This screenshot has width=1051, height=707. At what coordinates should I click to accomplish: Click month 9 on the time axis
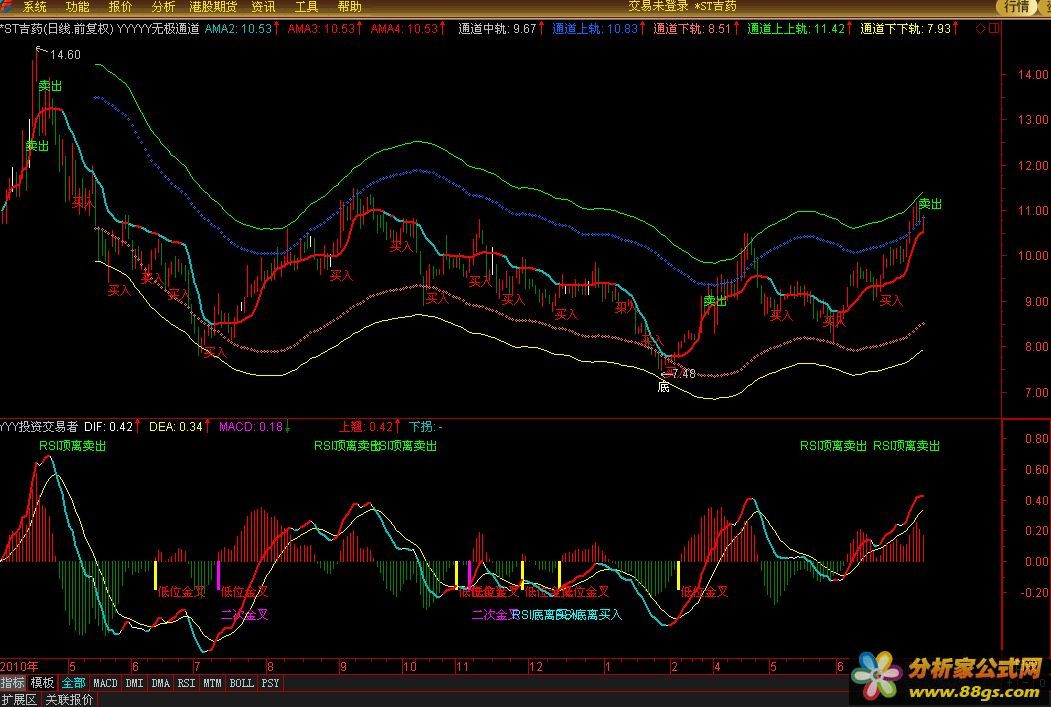pyautogui.click(x=343, y=666)
